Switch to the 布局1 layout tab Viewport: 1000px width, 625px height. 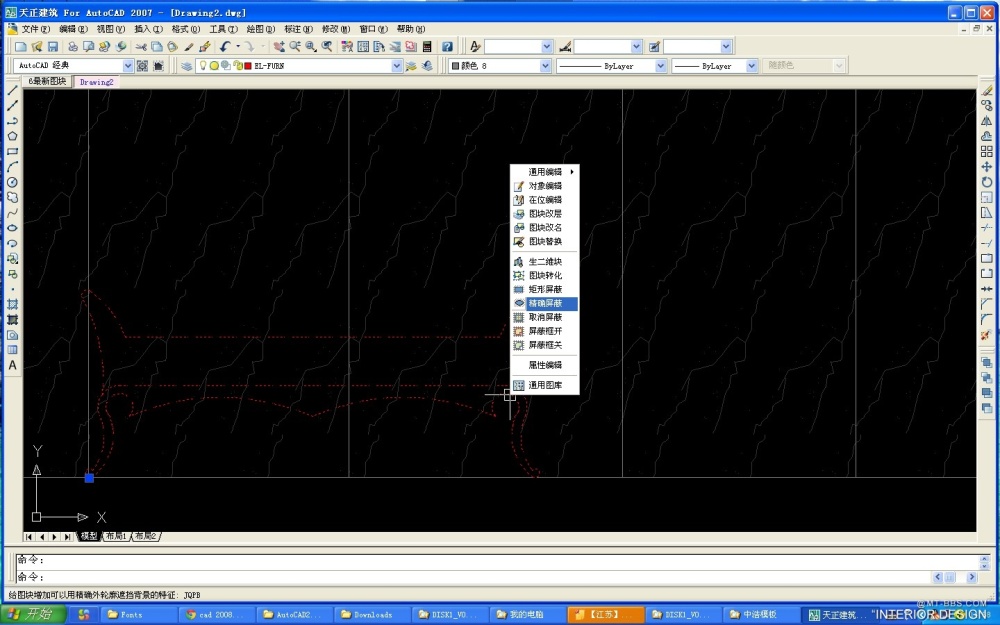[x=116, y=536]
